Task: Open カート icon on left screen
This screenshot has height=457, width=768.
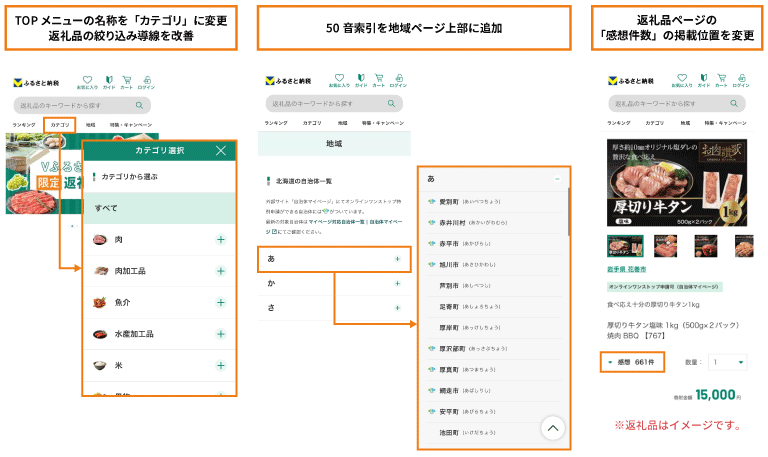Action: [126, 82]
